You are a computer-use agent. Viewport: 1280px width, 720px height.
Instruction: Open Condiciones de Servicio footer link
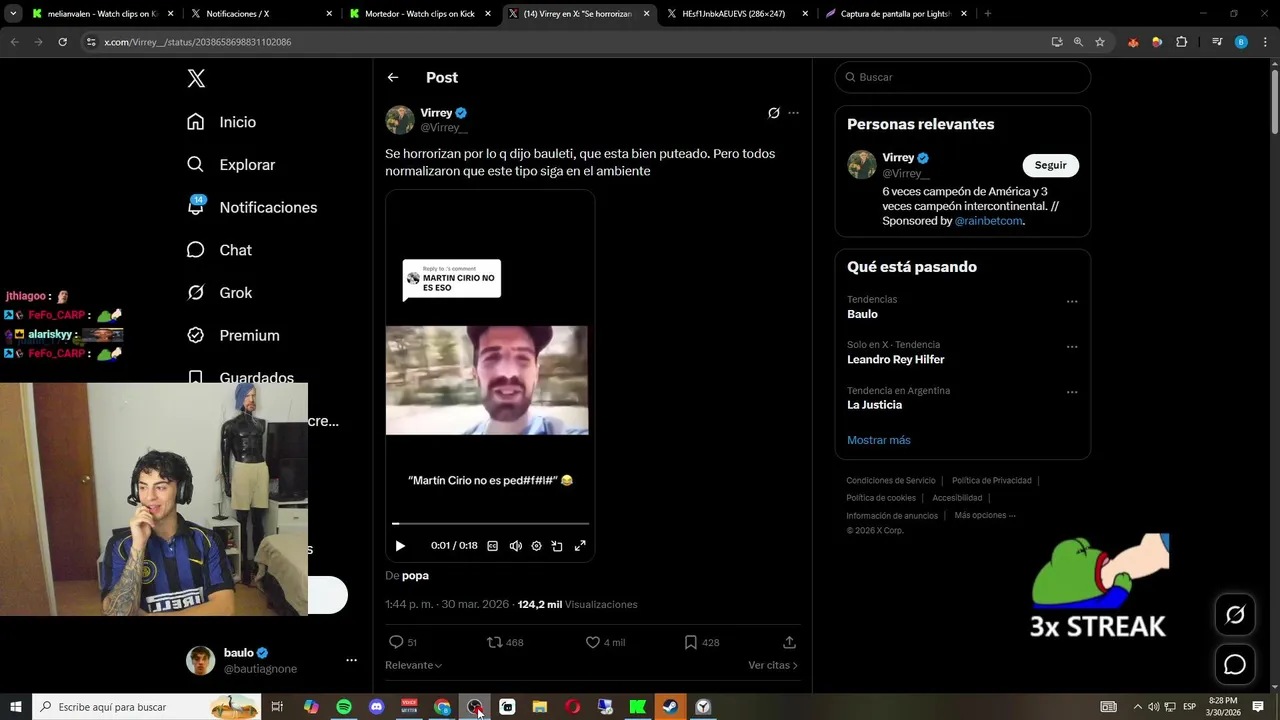click(x=891, y=481)
